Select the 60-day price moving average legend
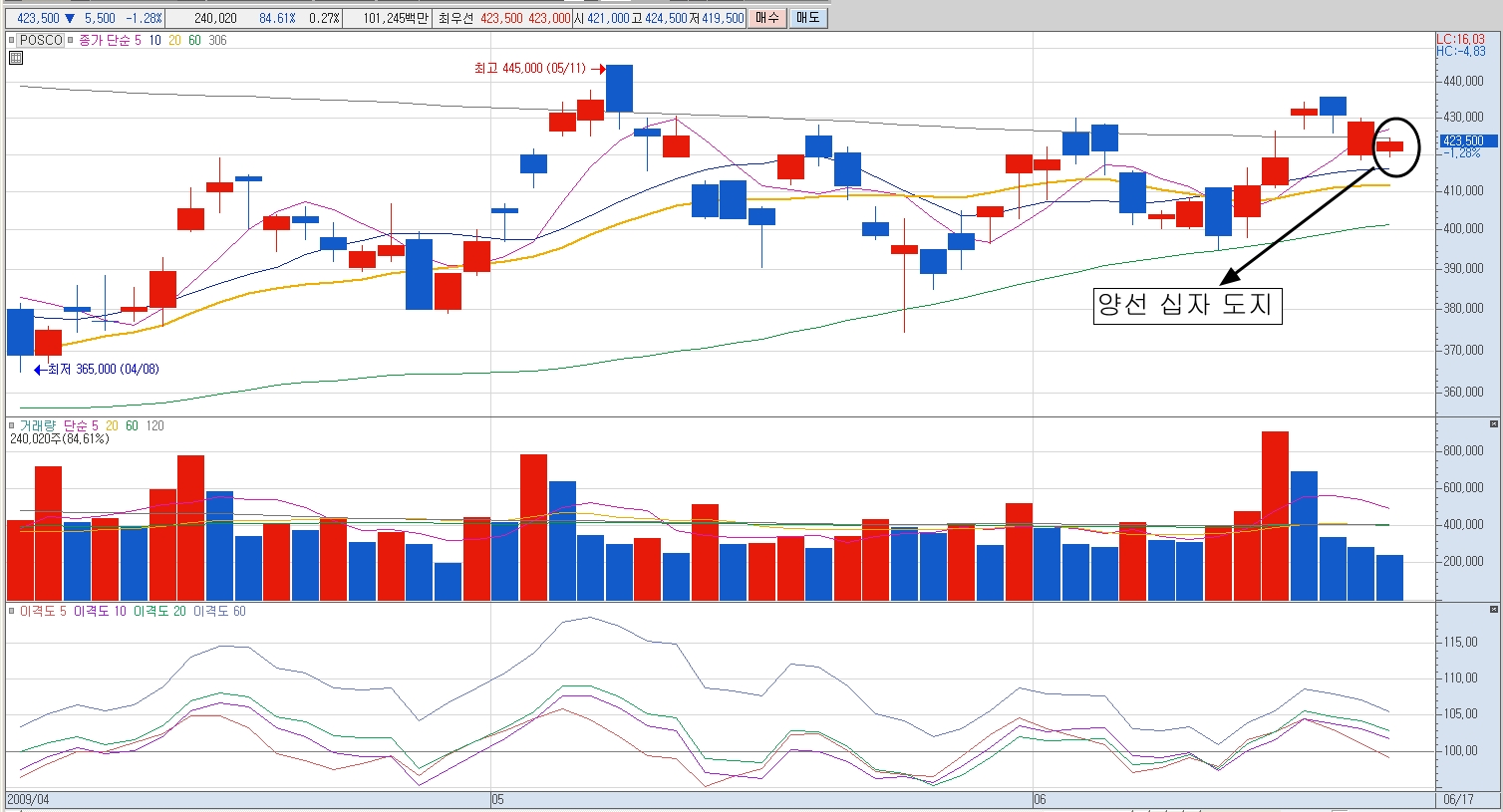1503x812 pixels. [x=194, y=41]
